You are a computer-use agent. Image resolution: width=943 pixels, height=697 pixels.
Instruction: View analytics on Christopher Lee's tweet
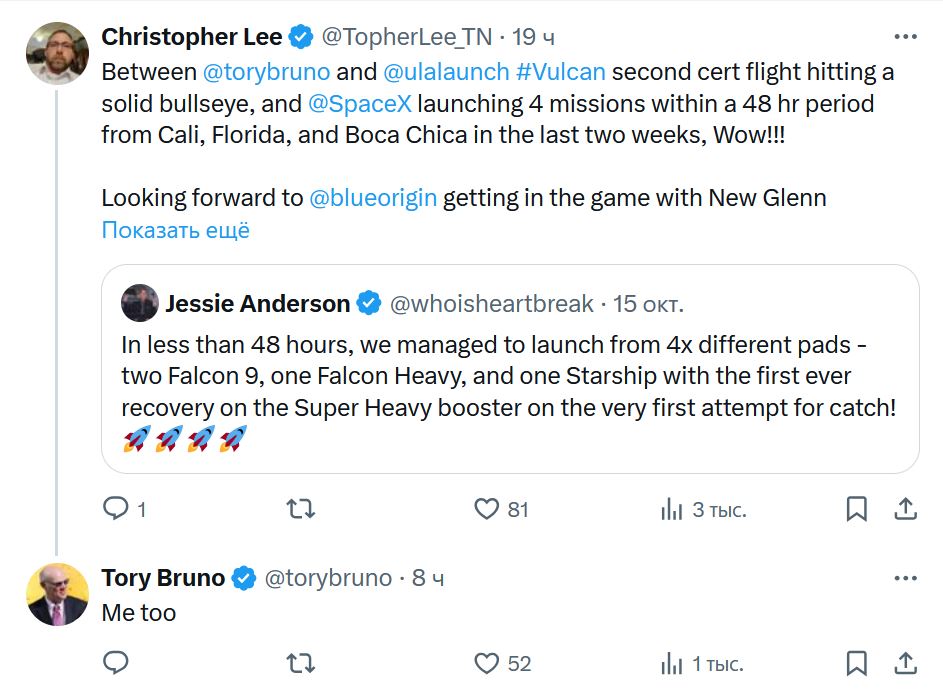(x=672, y=509)
